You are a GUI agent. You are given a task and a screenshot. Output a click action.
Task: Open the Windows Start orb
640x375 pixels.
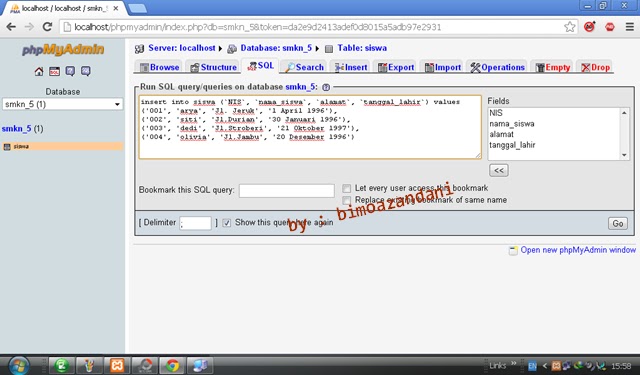(19, 365)
